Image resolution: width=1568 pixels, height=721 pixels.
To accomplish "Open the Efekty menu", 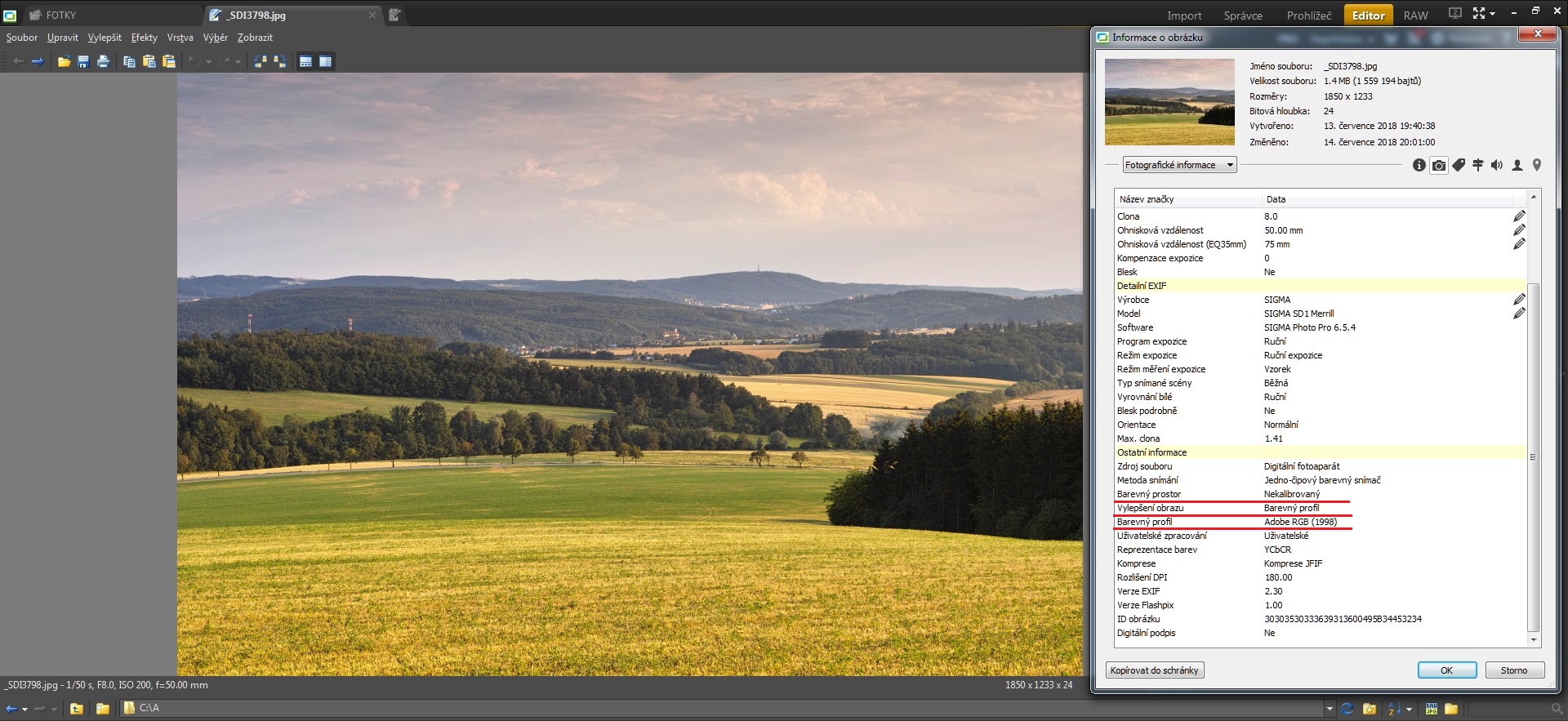I will click(144, 38).
